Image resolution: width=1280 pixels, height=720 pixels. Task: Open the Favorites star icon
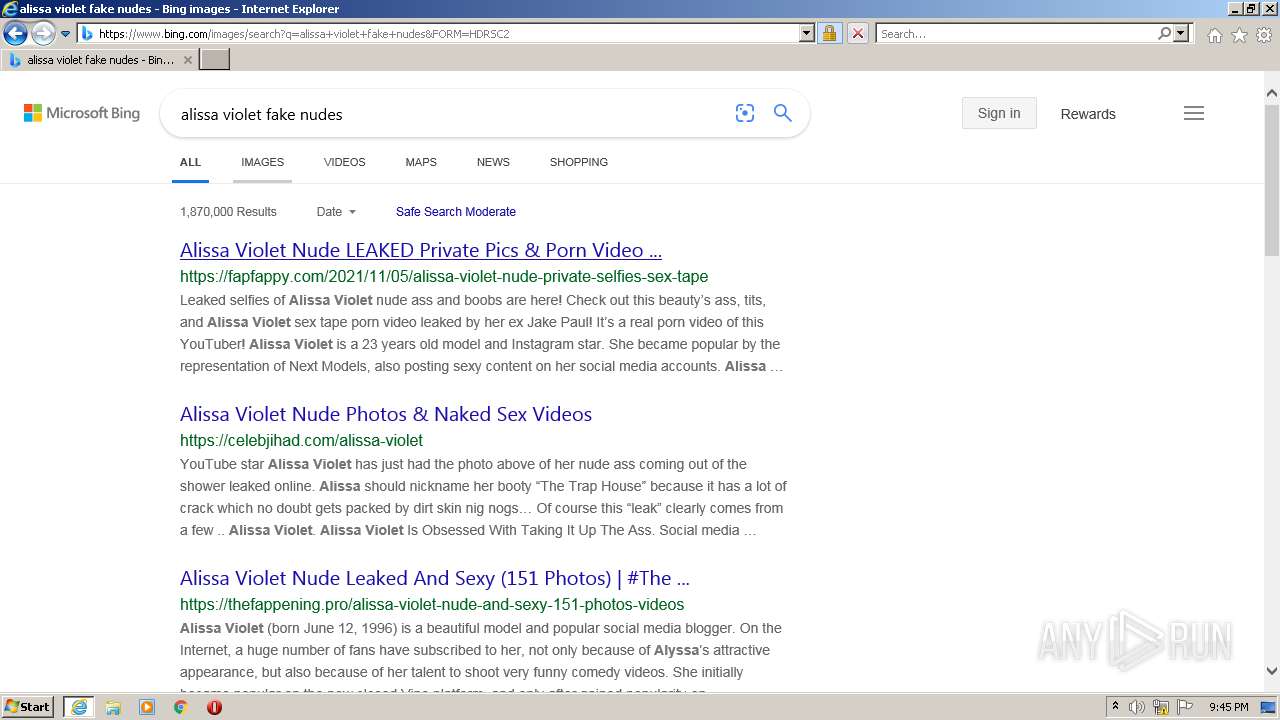click(1239, 35)
